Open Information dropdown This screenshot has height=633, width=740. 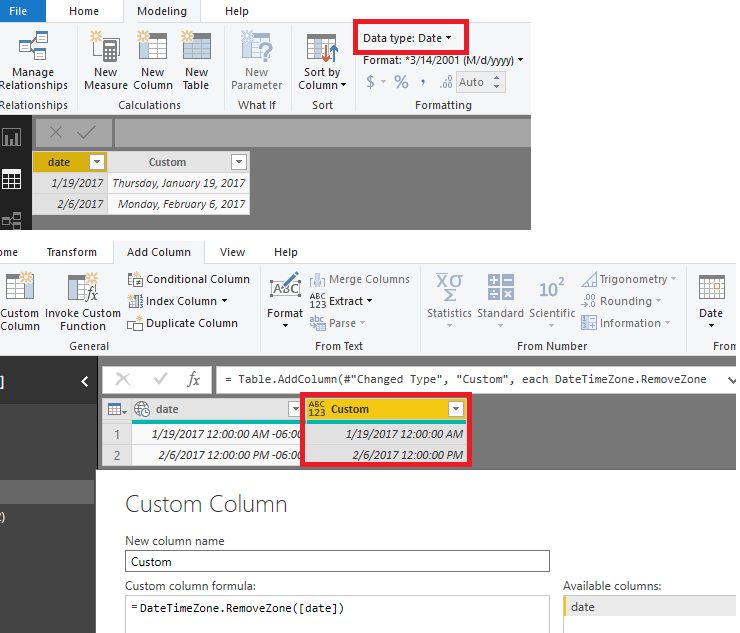pos(626,323)
